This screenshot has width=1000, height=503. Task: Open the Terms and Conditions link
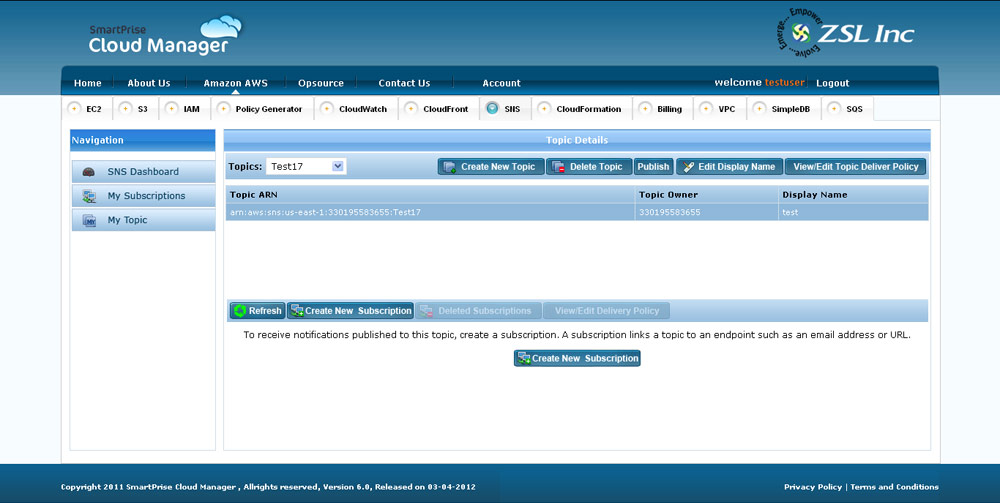pos(894,487)
